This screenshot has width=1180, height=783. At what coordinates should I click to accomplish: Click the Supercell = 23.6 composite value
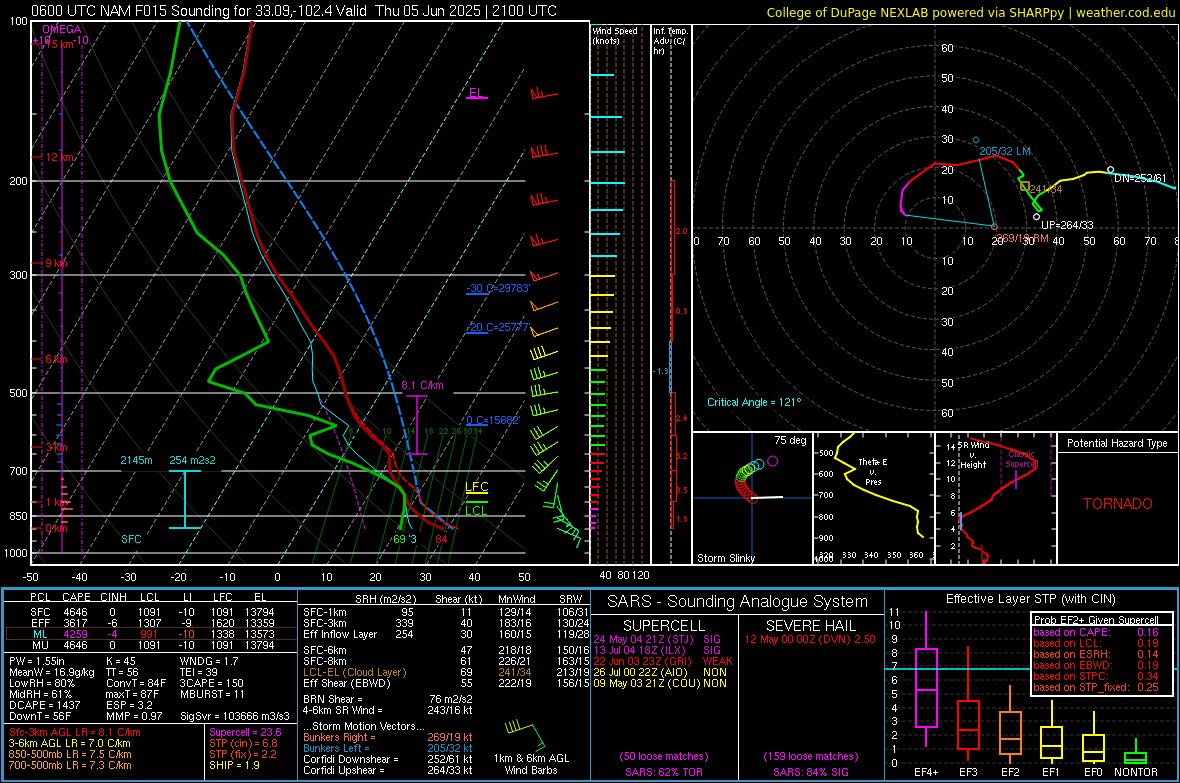click(245, 732)
